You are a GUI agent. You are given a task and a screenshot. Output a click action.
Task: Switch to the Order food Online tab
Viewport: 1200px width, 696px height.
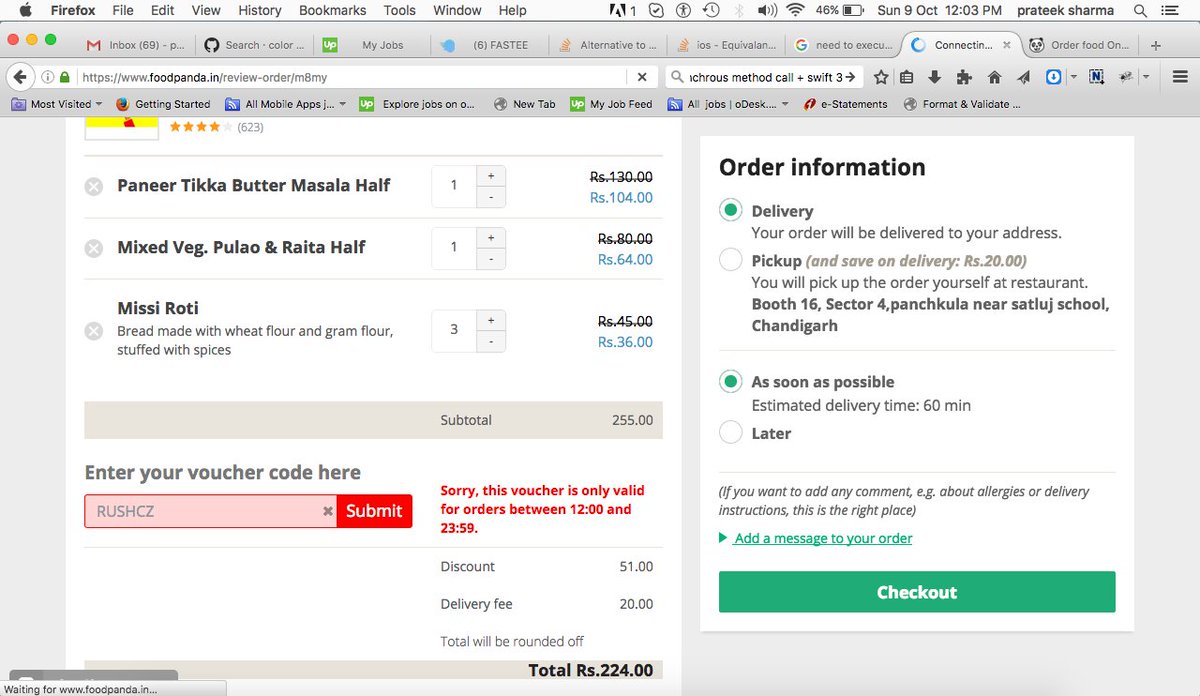coord(1080,45)
